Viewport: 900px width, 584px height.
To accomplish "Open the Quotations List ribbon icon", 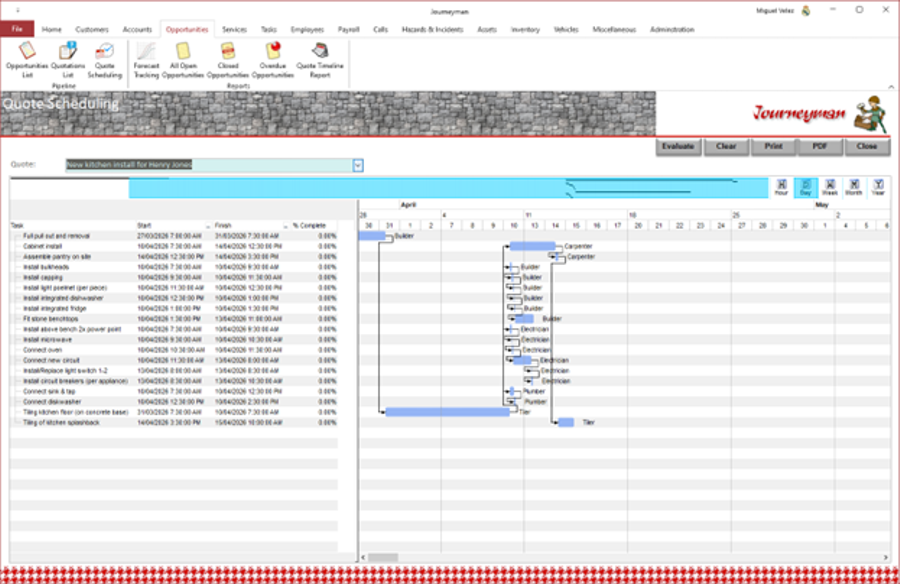I will pos(68,60).
